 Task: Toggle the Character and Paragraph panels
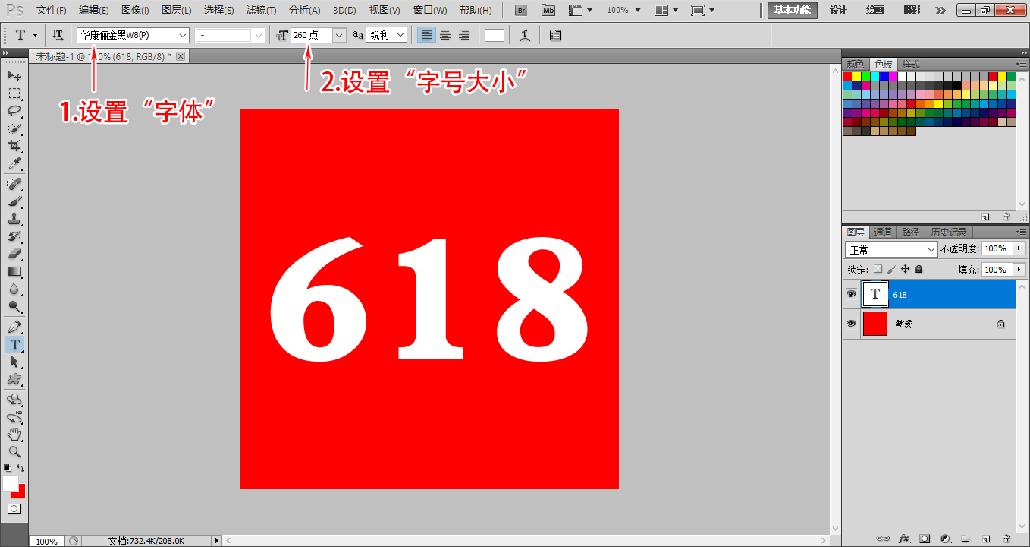coord(555,35)
